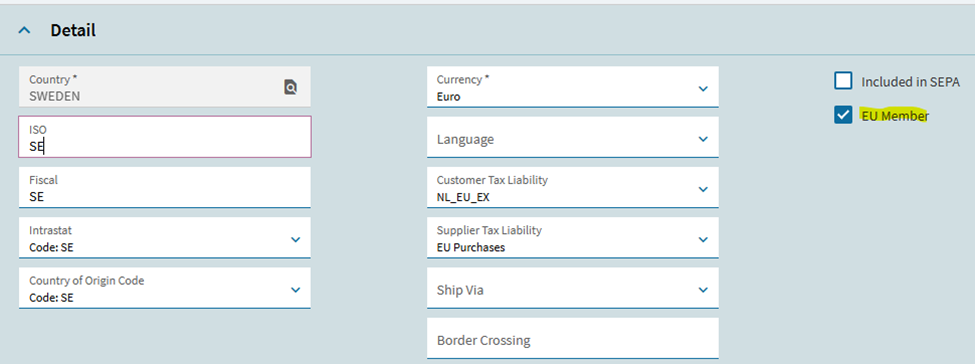The width and height of the screenshot is (975, 364).
Task: Collapse the Detail section chevron
Action: pyautogui.click(x=24, y=30)
